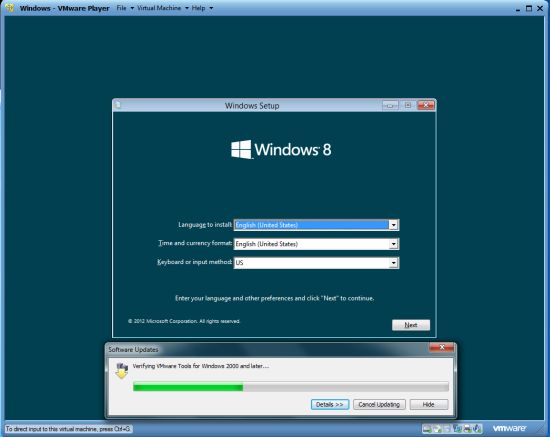The height and width of the screenshot is (437, 550).
Task: Click the sound card device icon in status bar
Action: [x=477, y=429]
